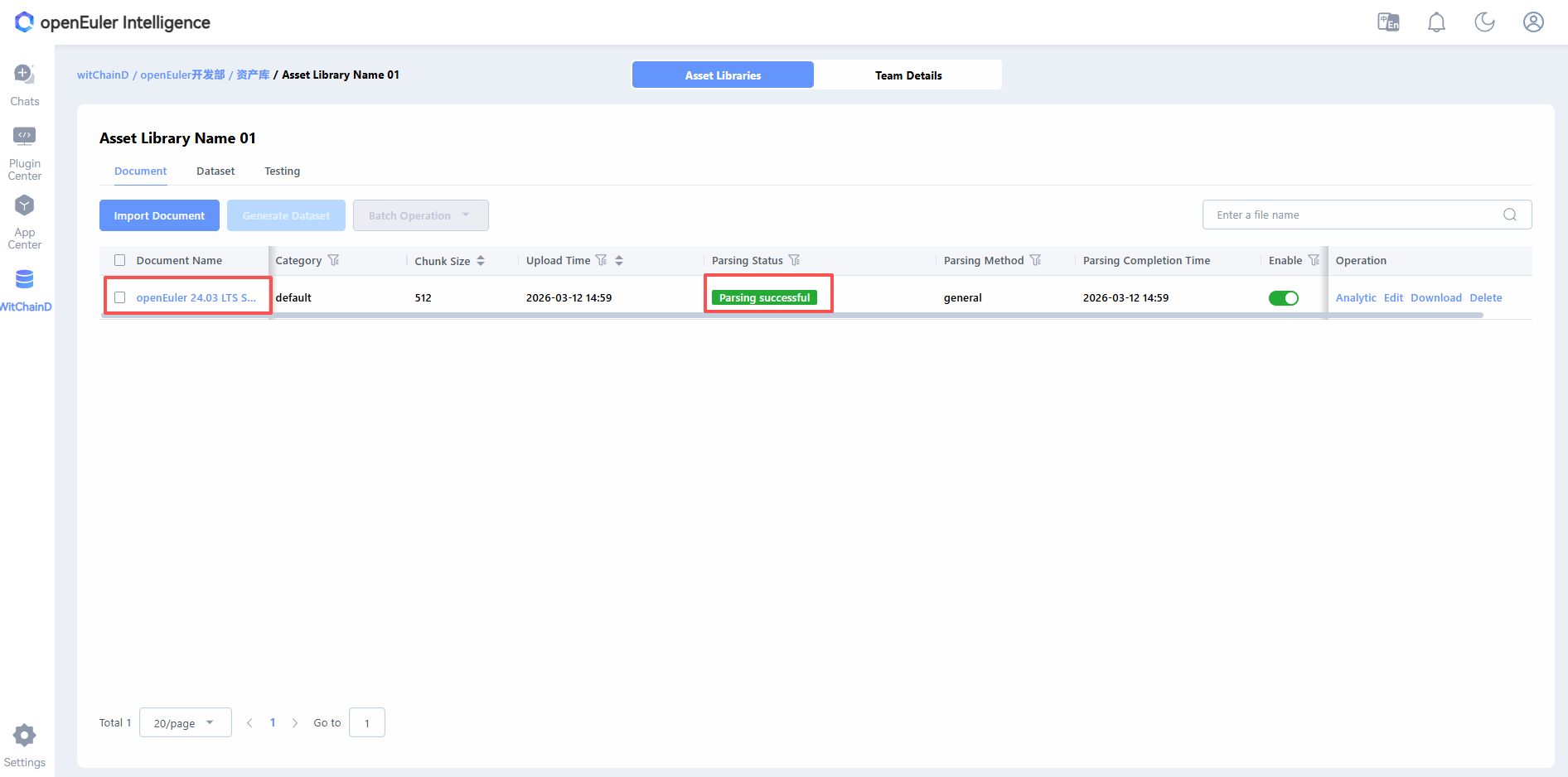The height and width of the screenshot is (777, 1568).
Task: Sort by Upload Time arrows
Action: click(619, 261)
